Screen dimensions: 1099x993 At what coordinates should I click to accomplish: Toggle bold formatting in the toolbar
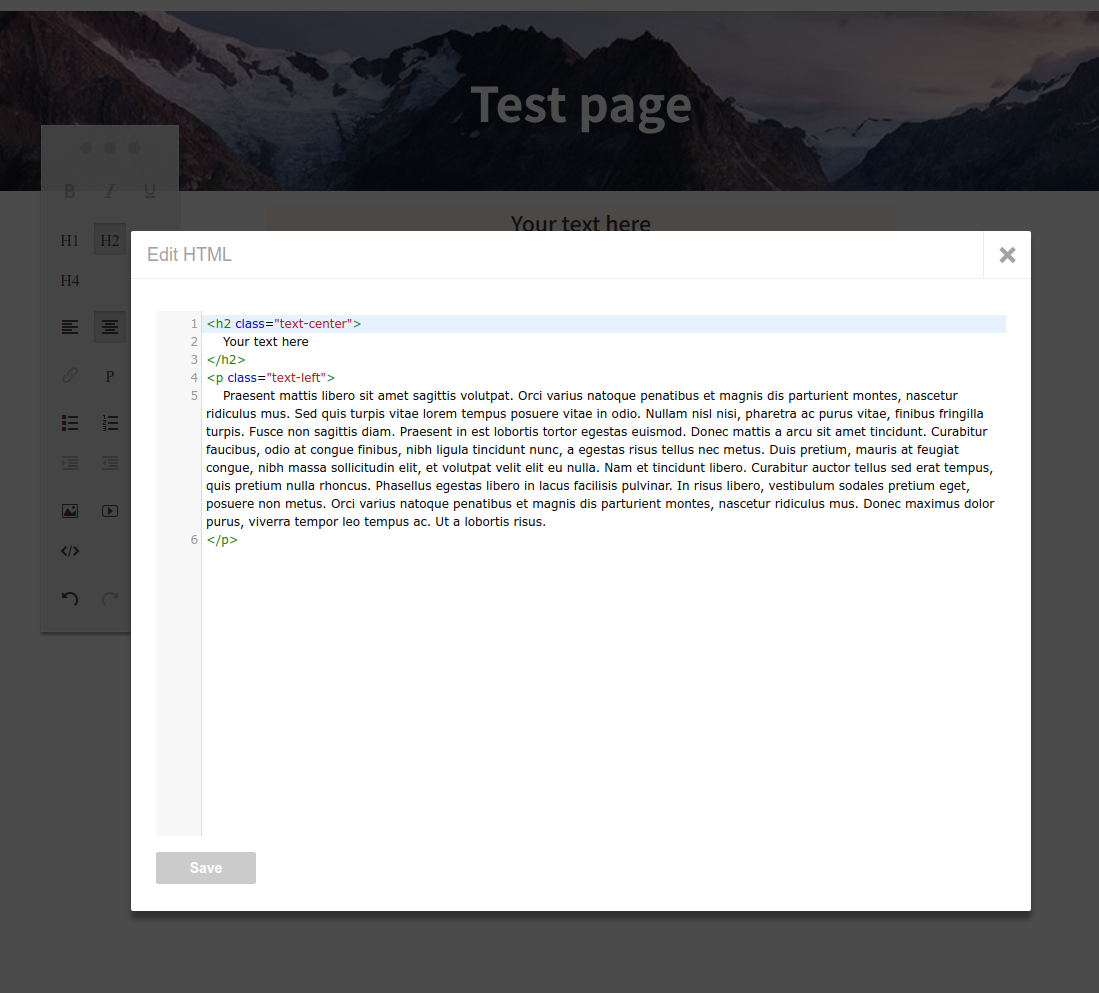coord(69,191)
